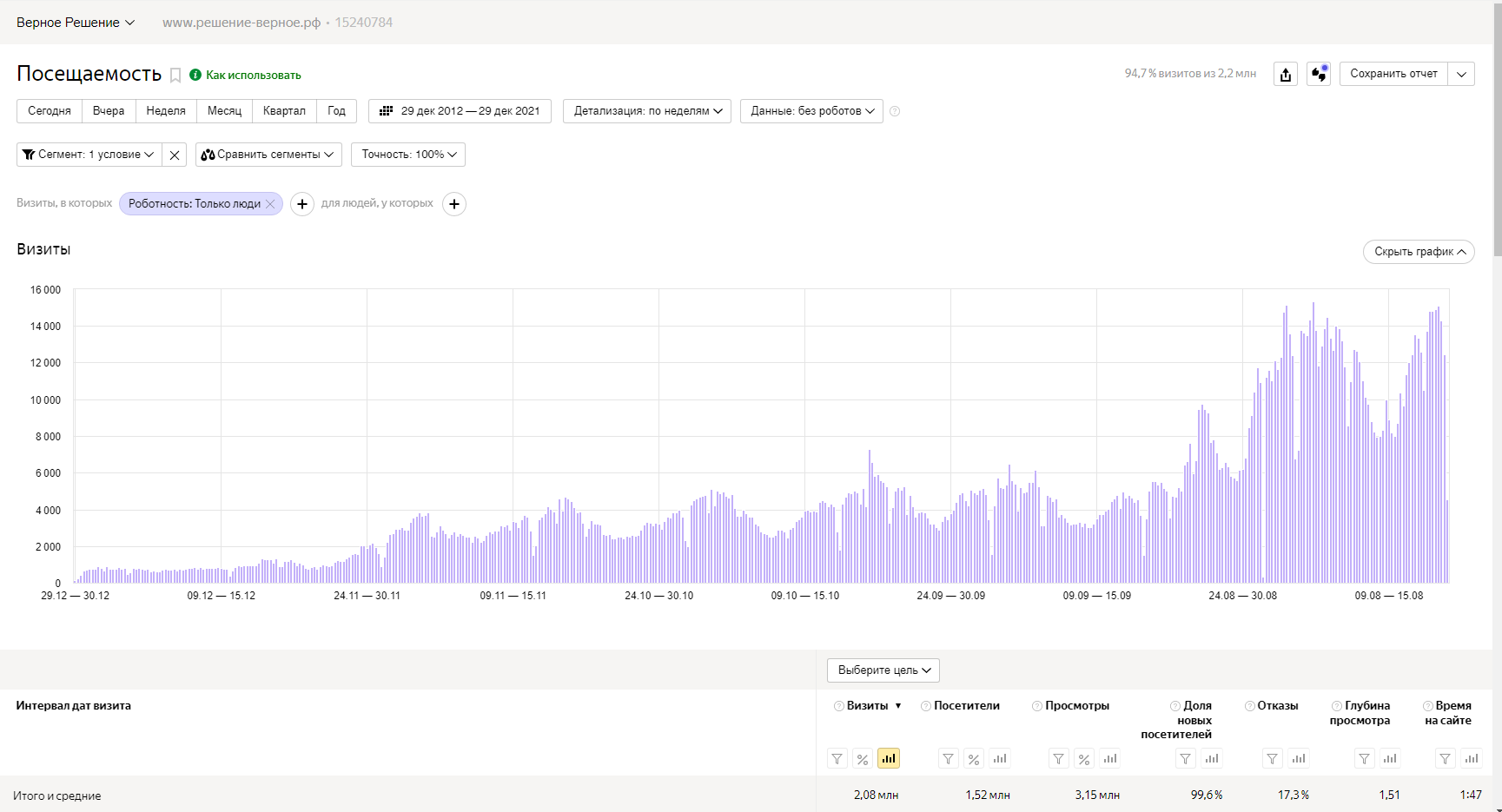
Task: Toggle Посетители chart display
Action: [1000, 759]
